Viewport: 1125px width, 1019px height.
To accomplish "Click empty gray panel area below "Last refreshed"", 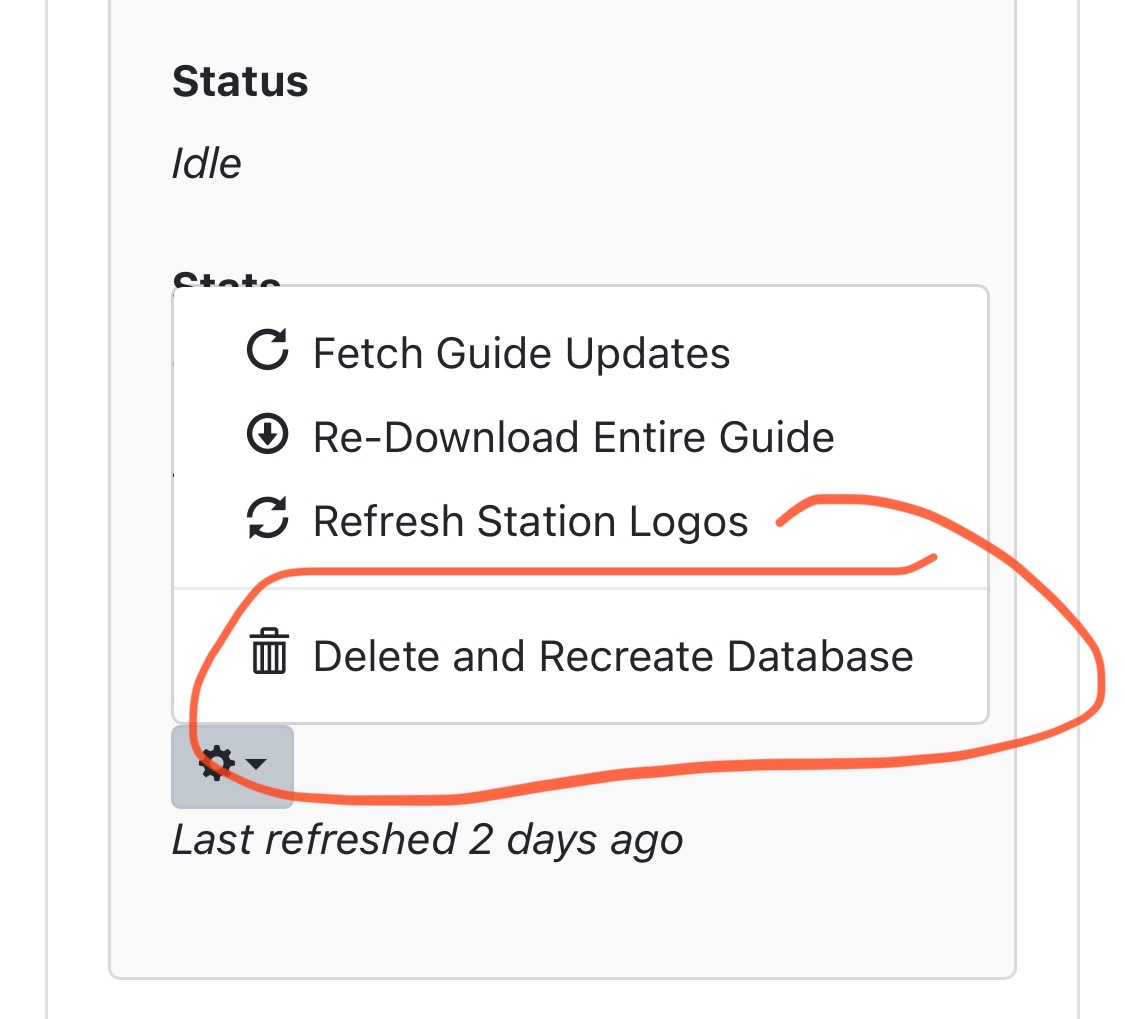I will tap(560, 920).
